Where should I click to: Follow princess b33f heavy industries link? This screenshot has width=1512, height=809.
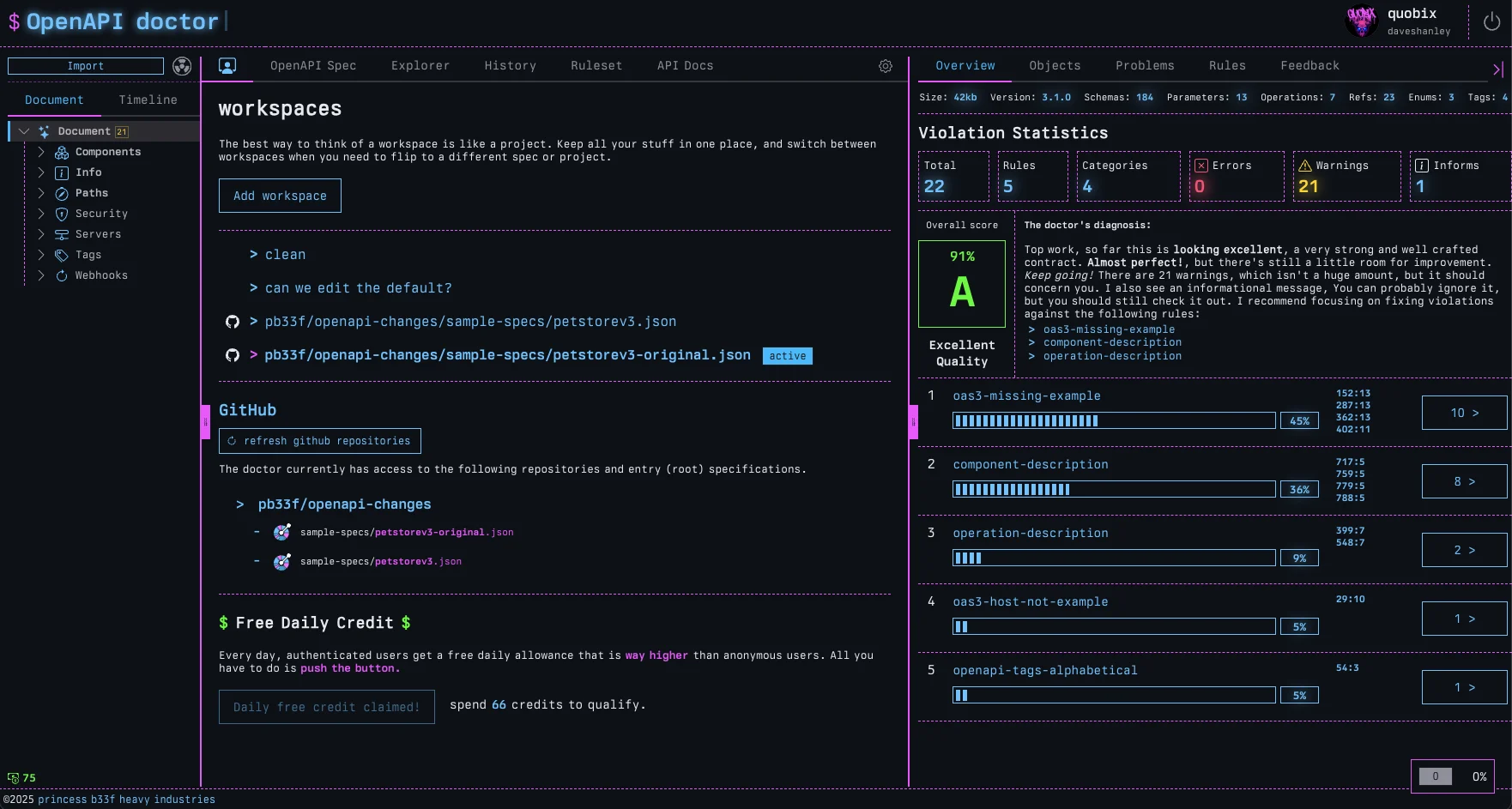126,800
